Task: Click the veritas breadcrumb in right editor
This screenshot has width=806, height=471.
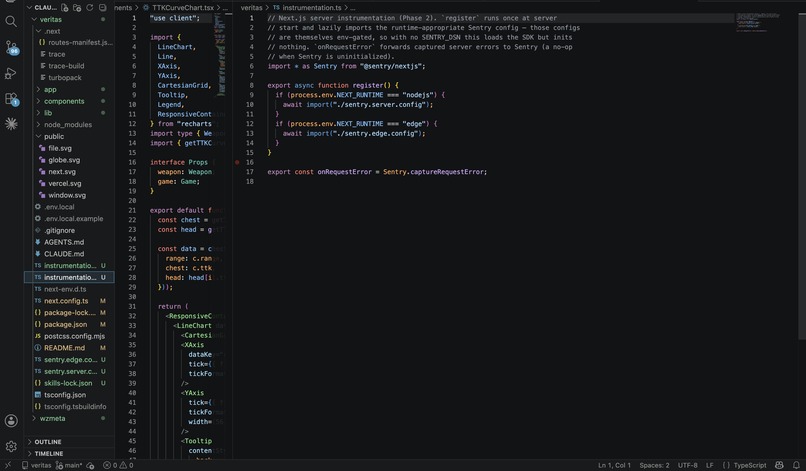Action: tap(251, 8)
